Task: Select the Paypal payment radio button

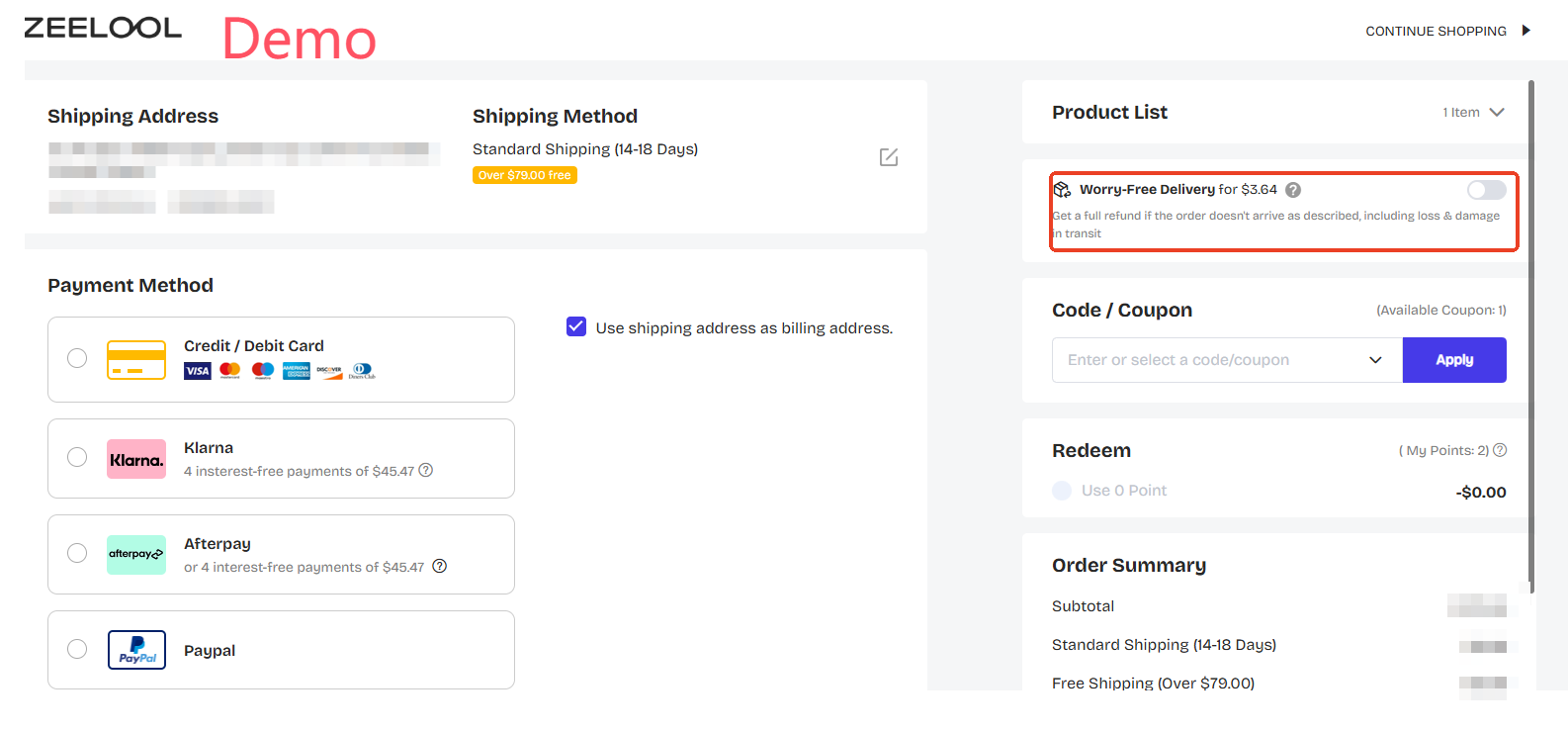Action: tap(77, 649)
